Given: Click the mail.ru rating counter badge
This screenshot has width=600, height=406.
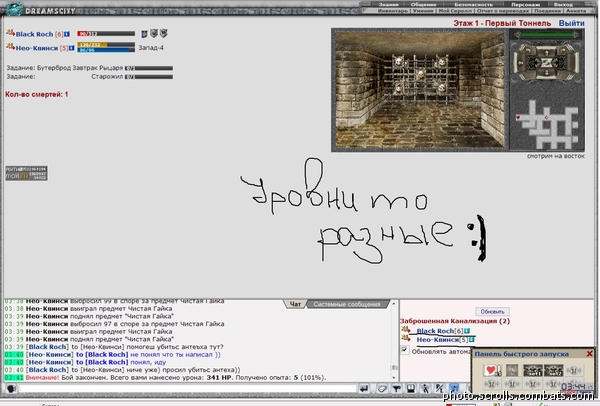Looking at the screenshot, I should coord(26,173).
